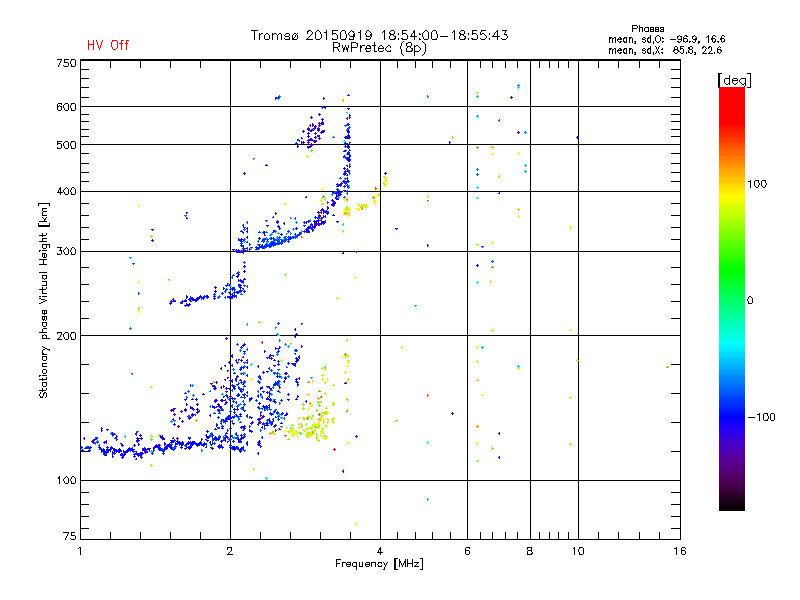
Task: Click the y-axis '400' tick label
Action: click(x=66, y=191)
